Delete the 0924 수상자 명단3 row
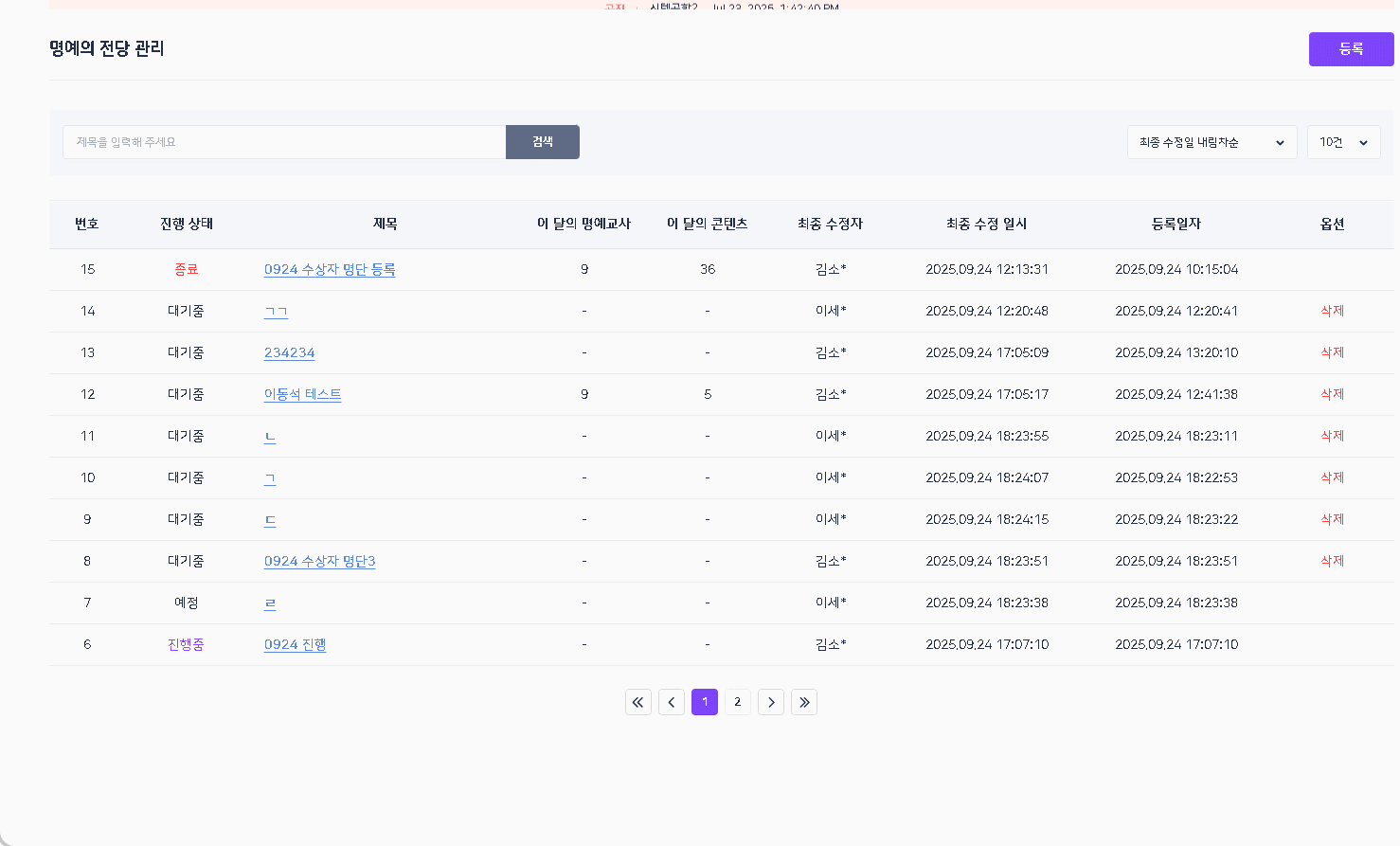The width and height of the screenshot is (1400, 846). pyautogui.click(x=1332, y=562)
